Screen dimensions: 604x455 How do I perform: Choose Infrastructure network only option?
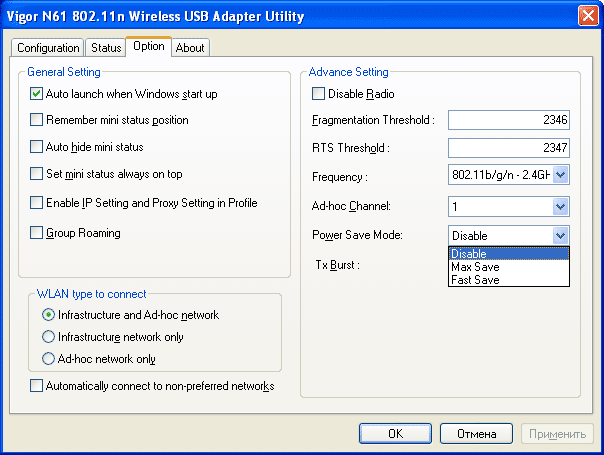(x=48, y=337)
